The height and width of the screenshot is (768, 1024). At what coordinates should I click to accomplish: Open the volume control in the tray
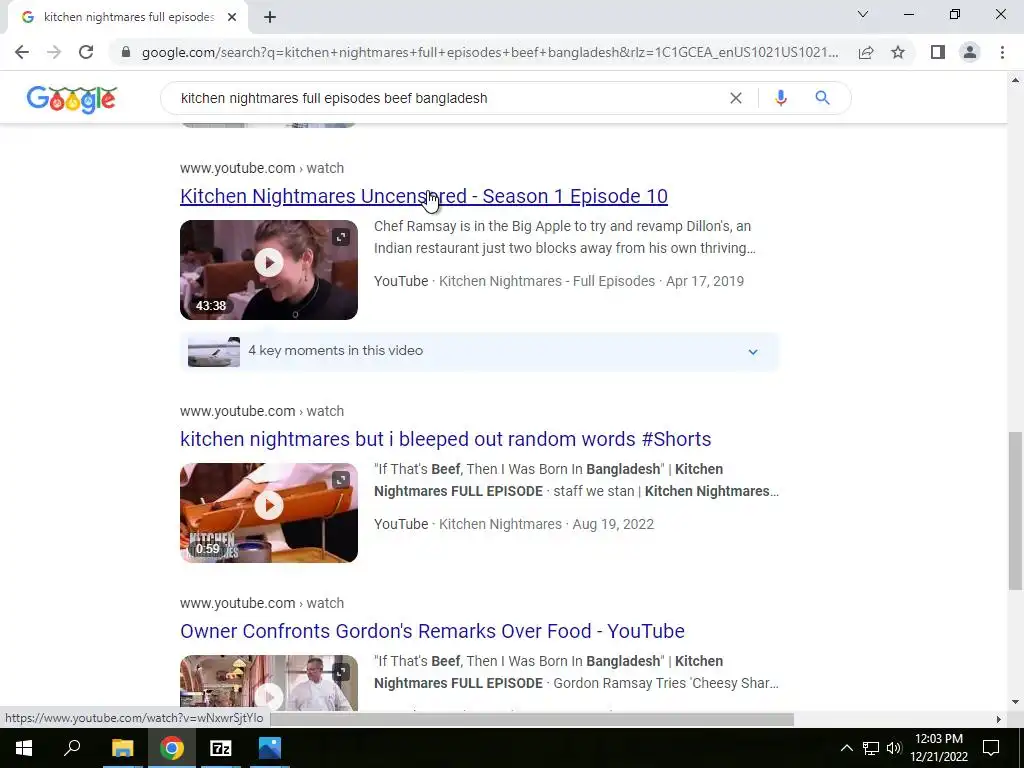pyautogui.click(x=894, y=748)
